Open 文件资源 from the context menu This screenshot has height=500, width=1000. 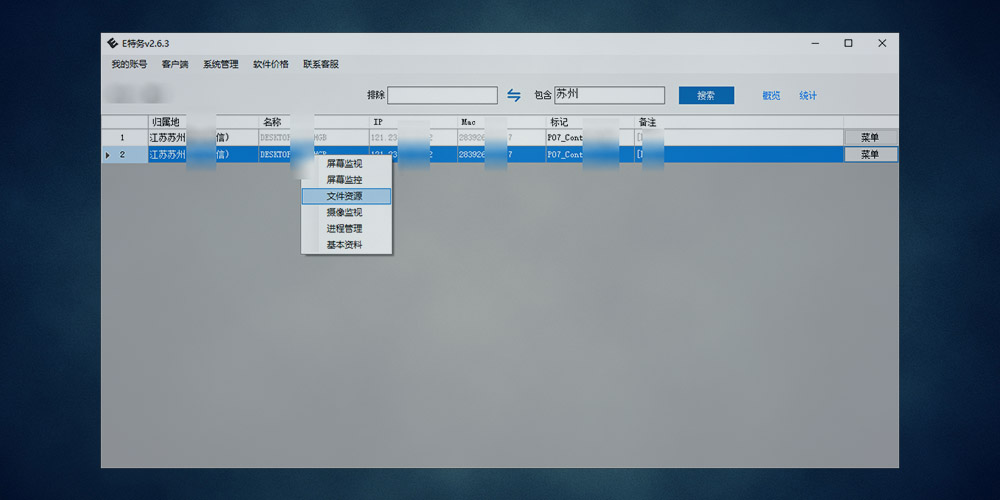coord(344,196)
